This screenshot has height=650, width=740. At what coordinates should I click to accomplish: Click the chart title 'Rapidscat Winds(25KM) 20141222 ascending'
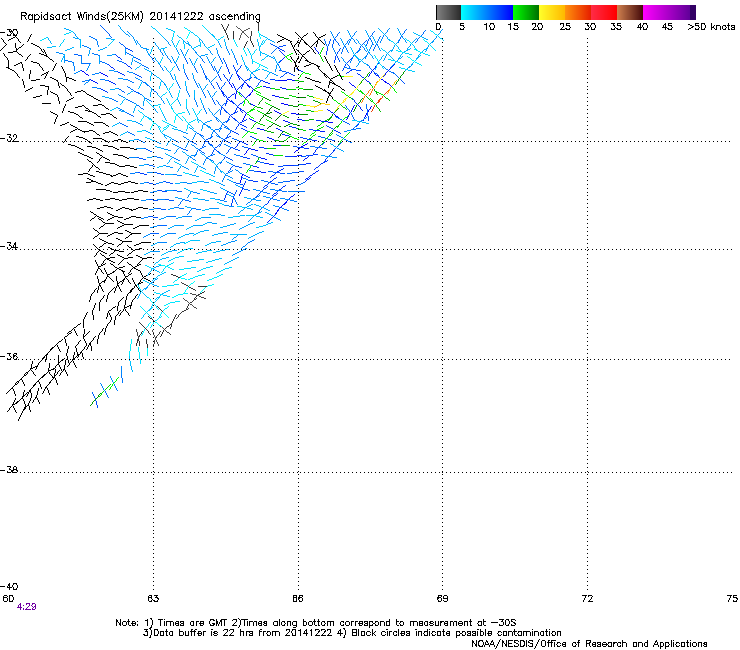coord(140,16)
